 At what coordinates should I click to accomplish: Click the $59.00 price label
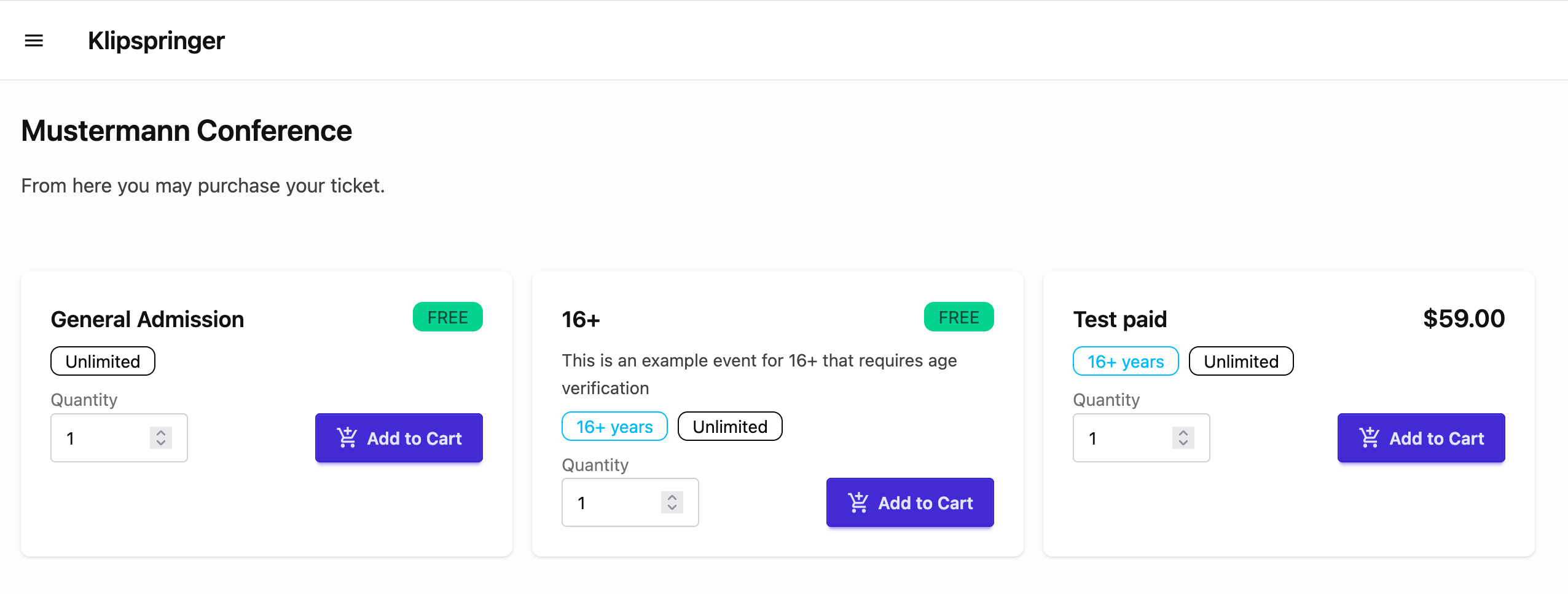coord(1464,319)
